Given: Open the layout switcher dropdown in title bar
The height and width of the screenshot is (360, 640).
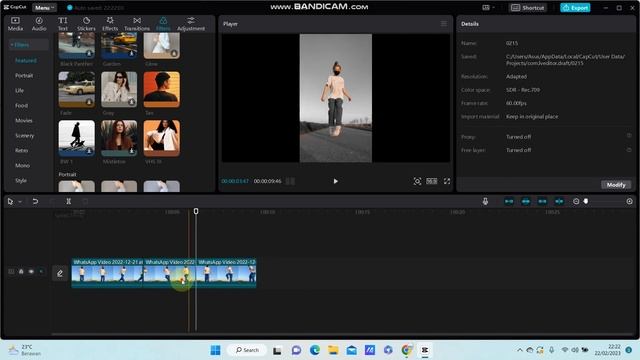Looking at the screenshot, I should (488, 7).
